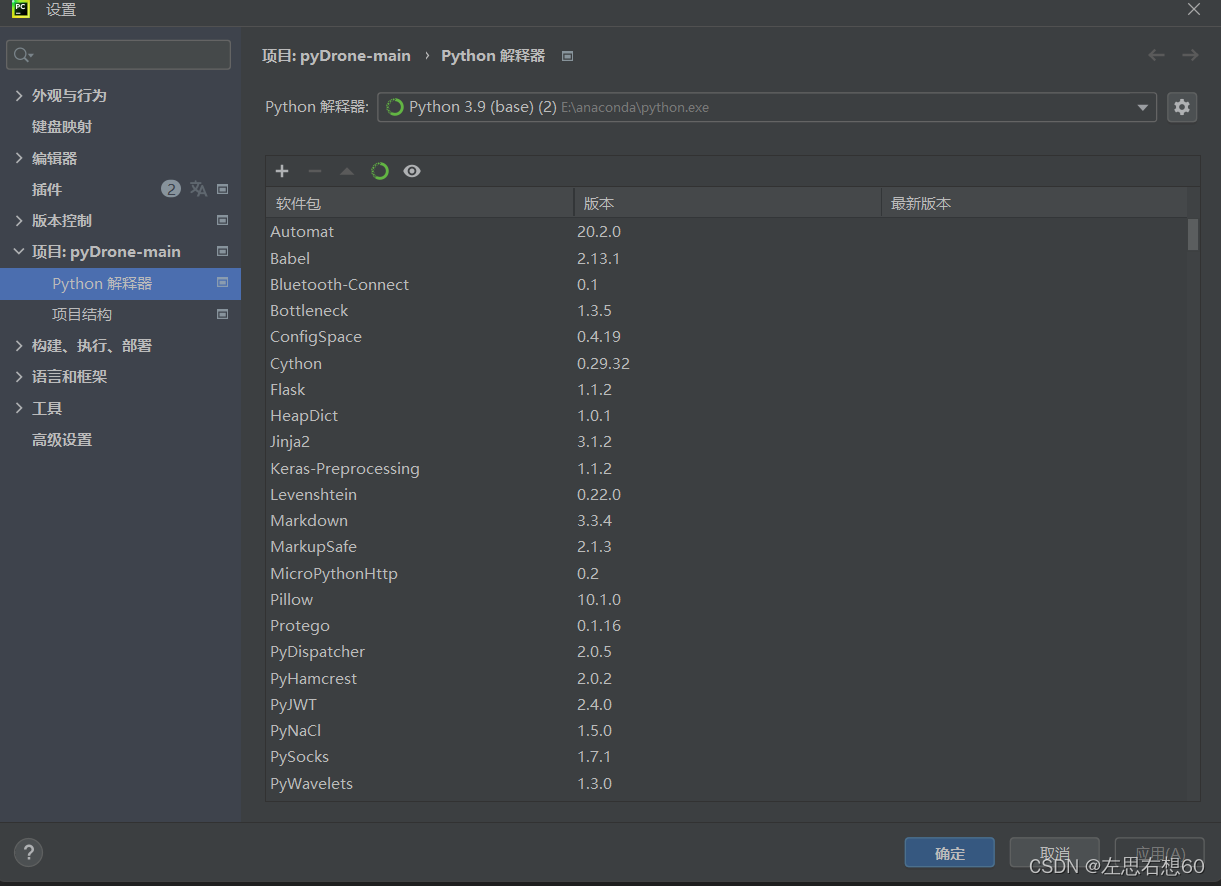
Task: Select the HeapDict package row
Action: pos(726,415)
